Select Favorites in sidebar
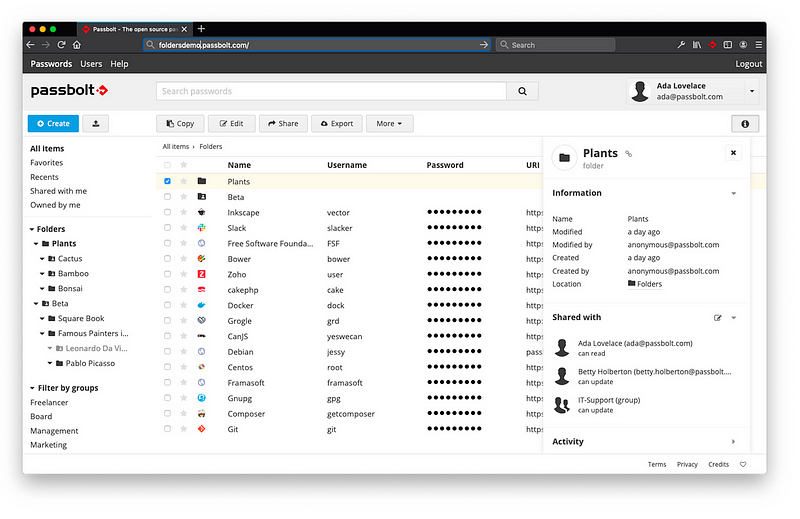 (x=46, y=163)
